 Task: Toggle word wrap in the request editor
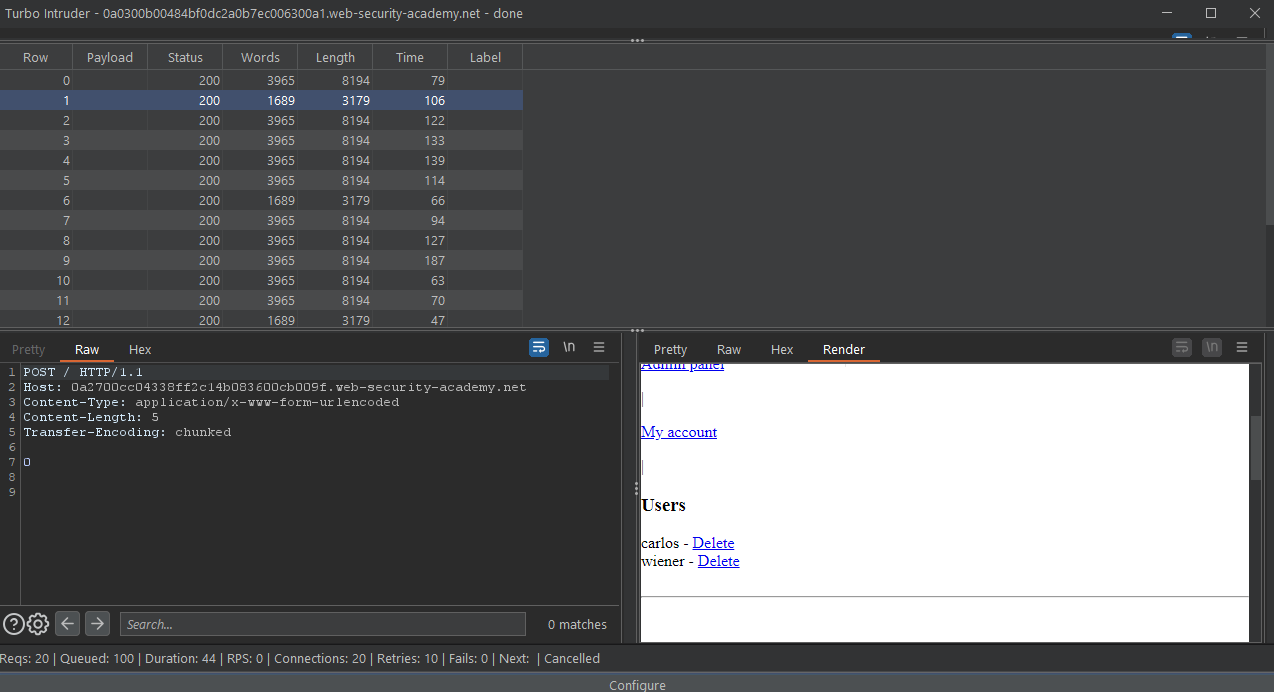point(539,347)
